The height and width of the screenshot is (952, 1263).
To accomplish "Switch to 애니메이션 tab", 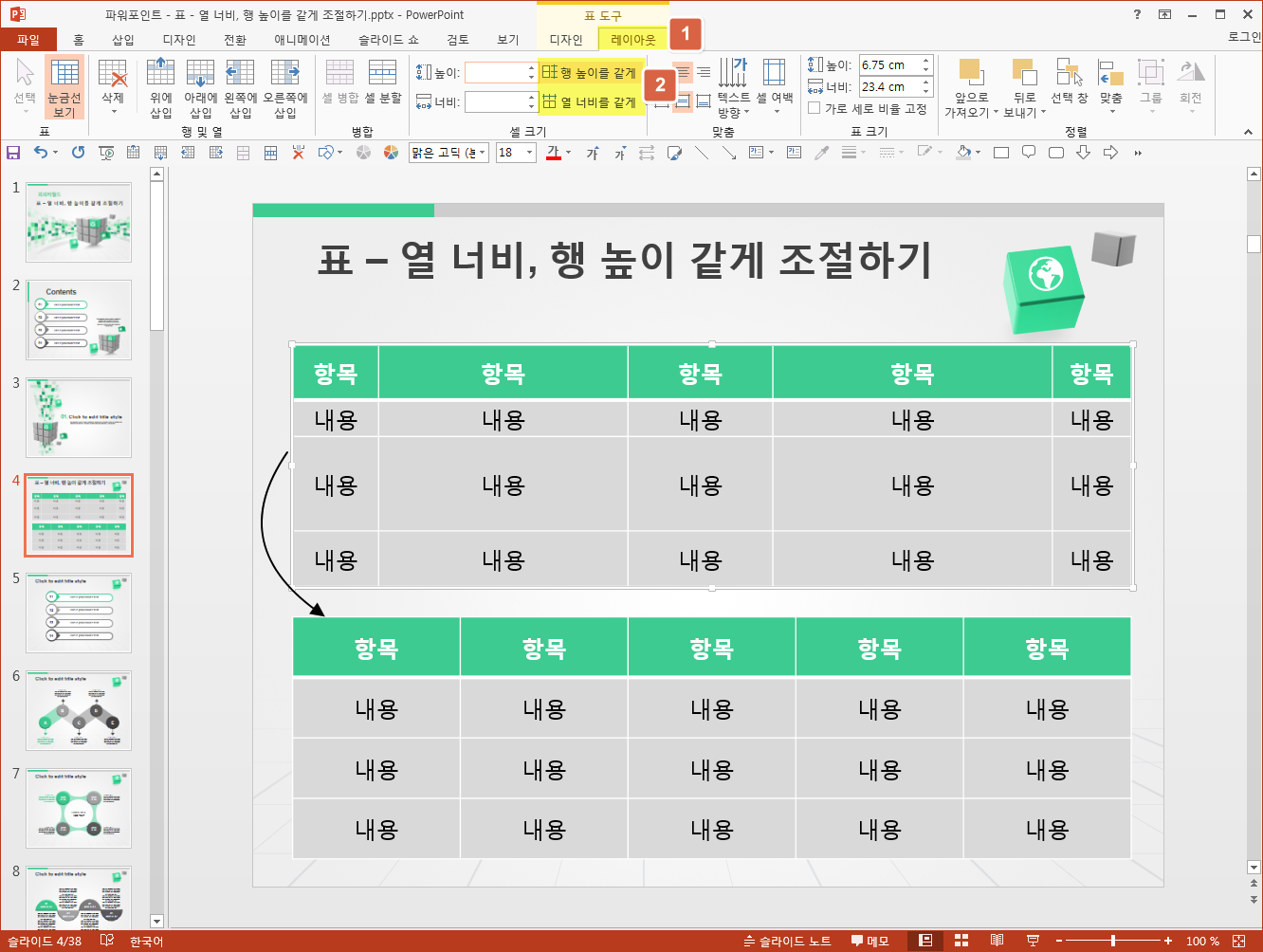I will 302,39.
